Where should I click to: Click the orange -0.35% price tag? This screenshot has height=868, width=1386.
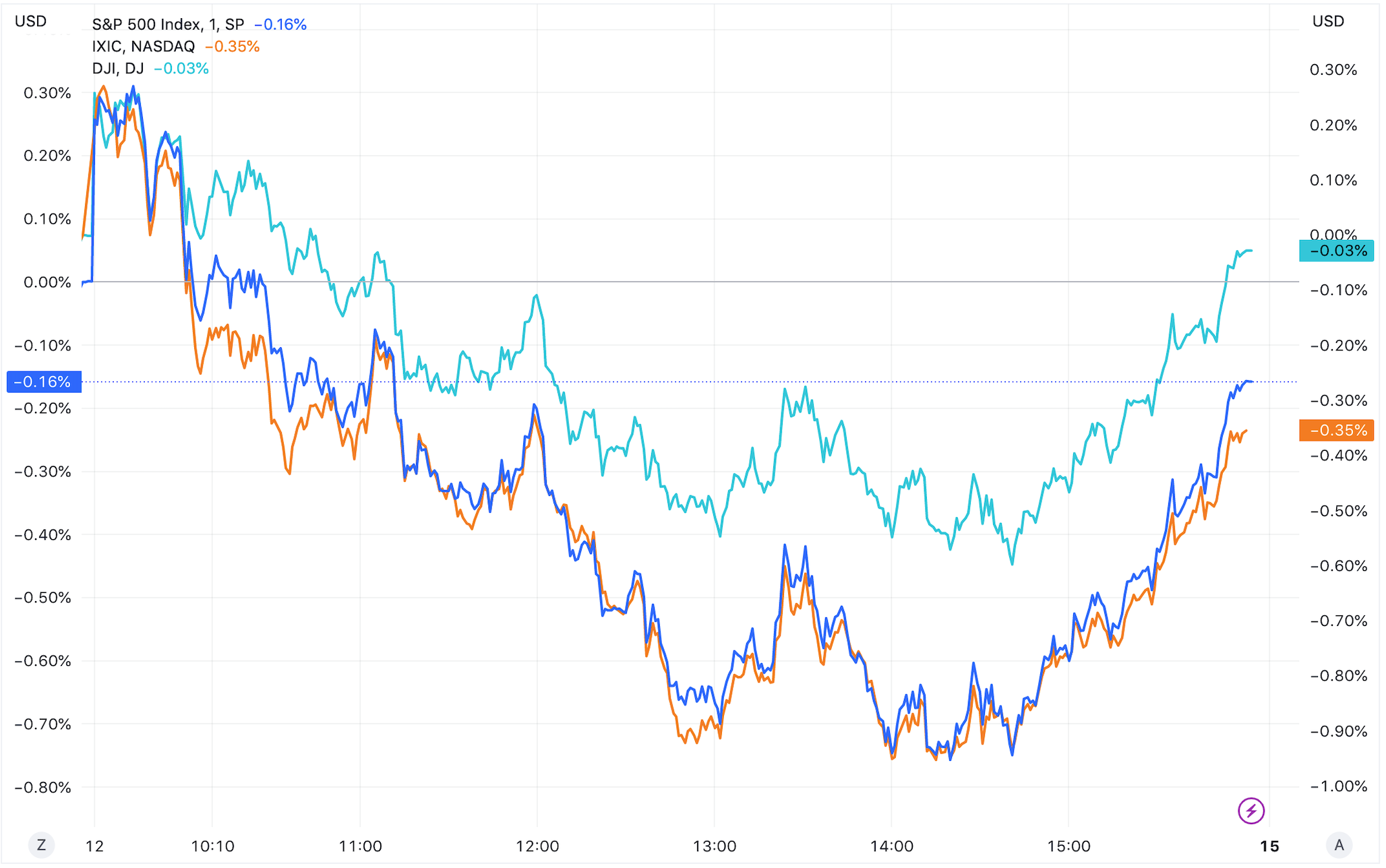pos(1336,431)
